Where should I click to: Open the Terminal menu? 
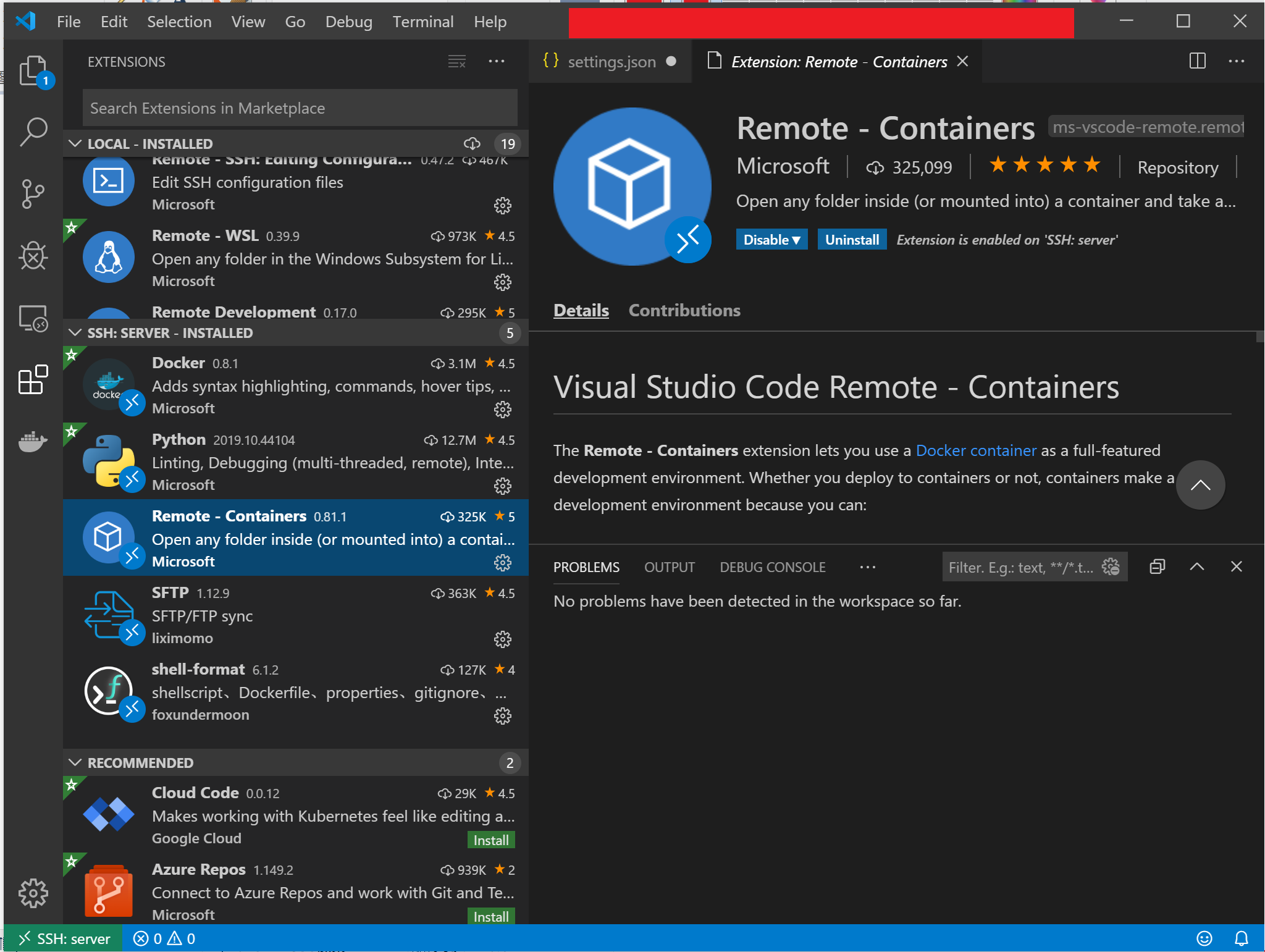point(423,22)
